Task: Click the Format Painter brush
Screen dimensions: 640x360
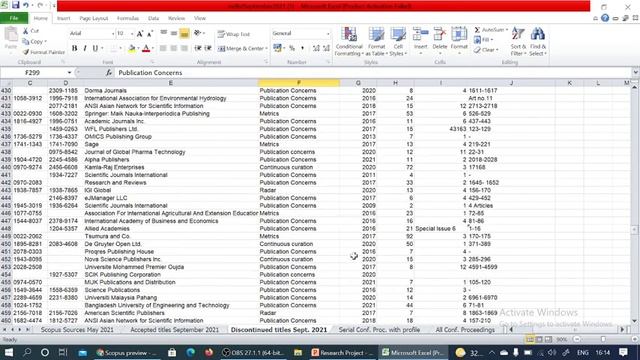Action: pos(44,52)
